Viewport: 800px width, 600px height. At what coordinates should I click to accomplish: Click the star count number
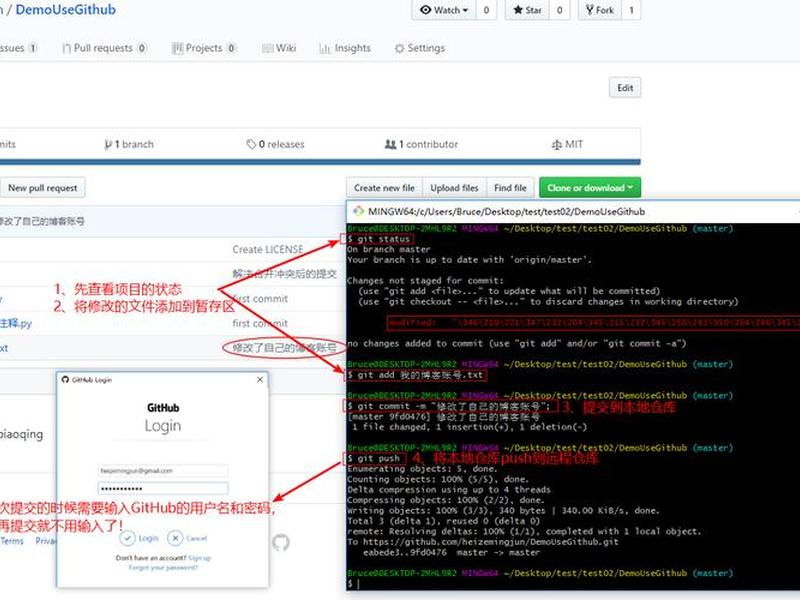point(559,10)
